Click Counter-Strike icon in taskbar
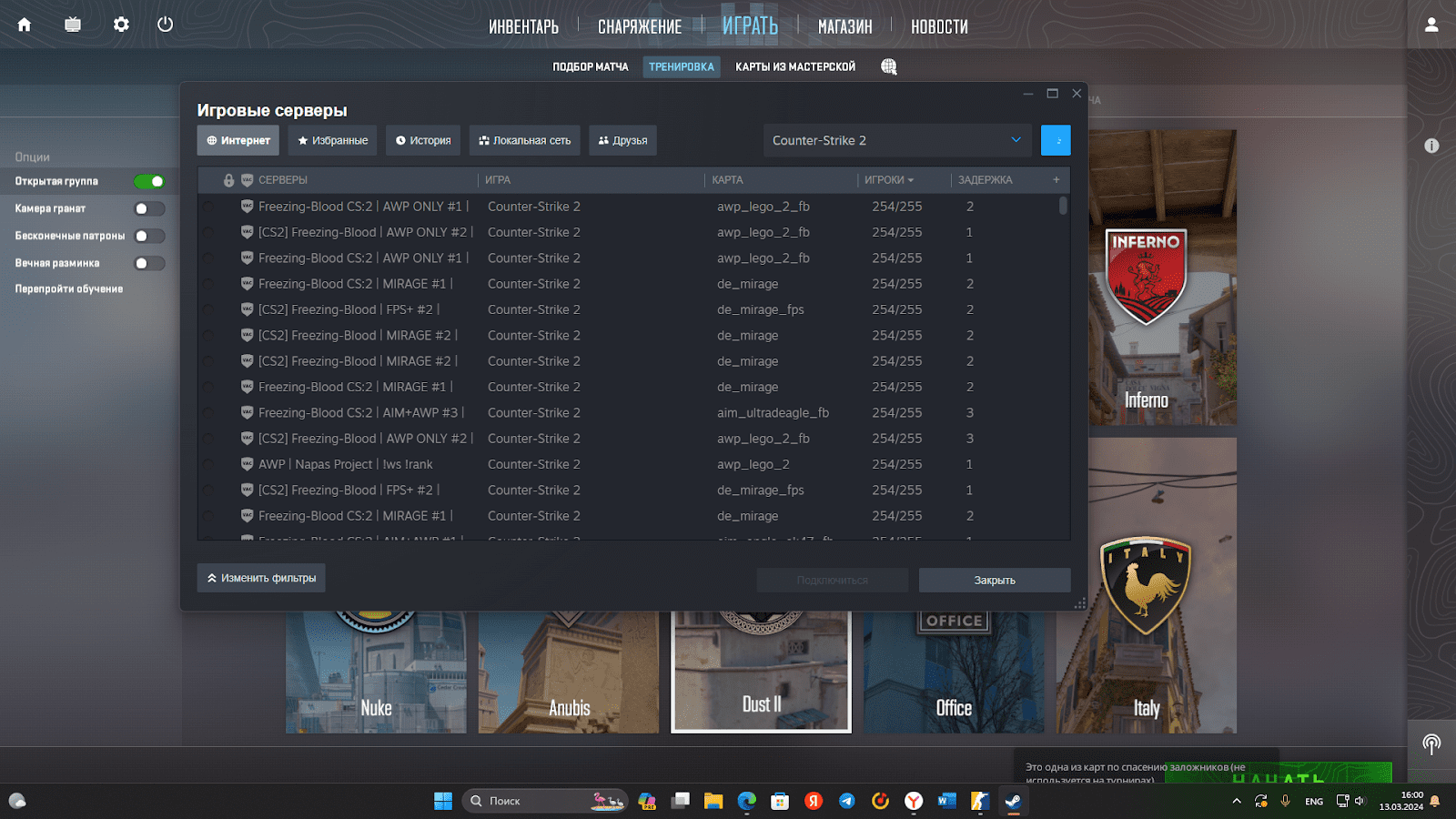The image size is (1456, 819). pyautogui.click(x=980, y=801)
